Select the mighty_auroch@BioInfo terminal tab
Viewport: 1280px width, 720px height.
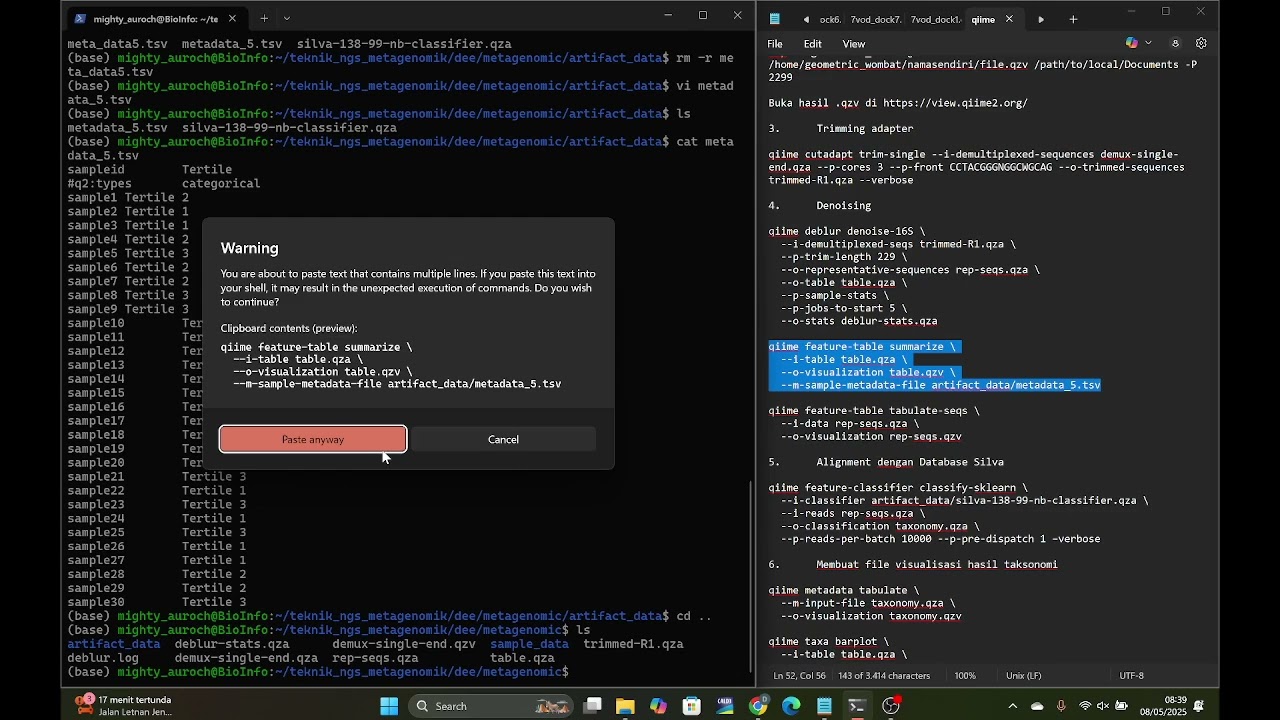pyautogui.click(x=156, y=18)
